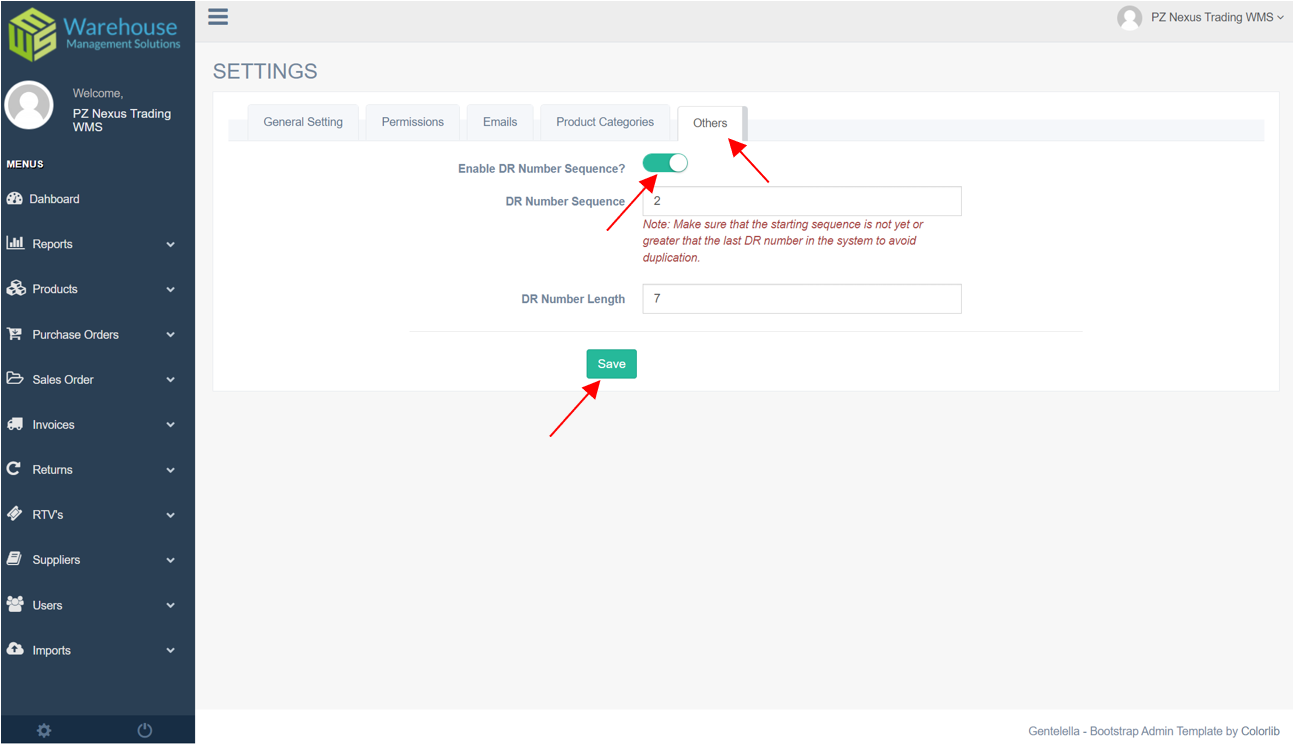Image resolution: width=1294 pixels, height=750 pixels.
Task: Disable the DR Number Sequence toggle
Action: pos(665,162)
